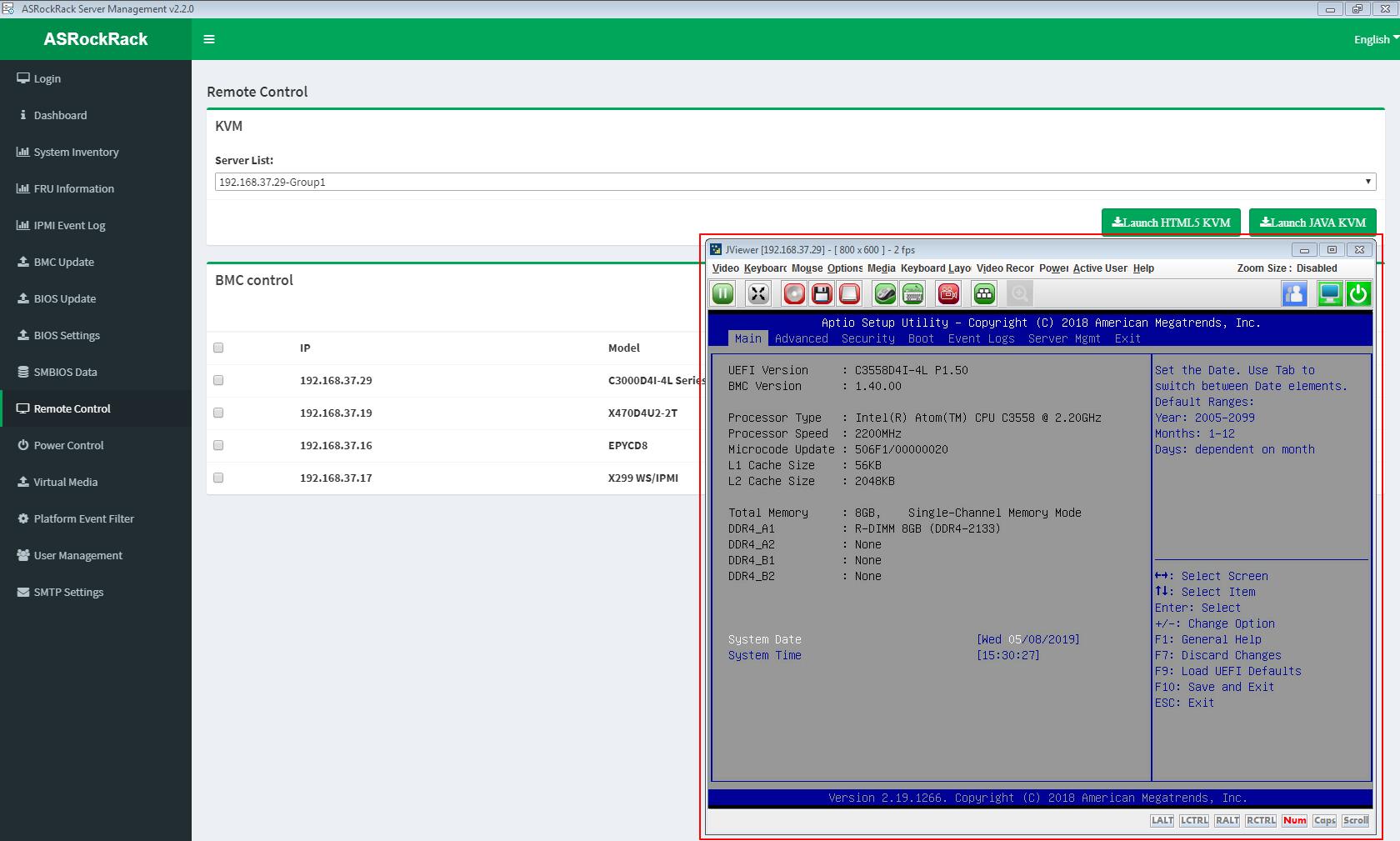Click Caps lock status indicator
1400x841 pixels.
point(1325,820)
